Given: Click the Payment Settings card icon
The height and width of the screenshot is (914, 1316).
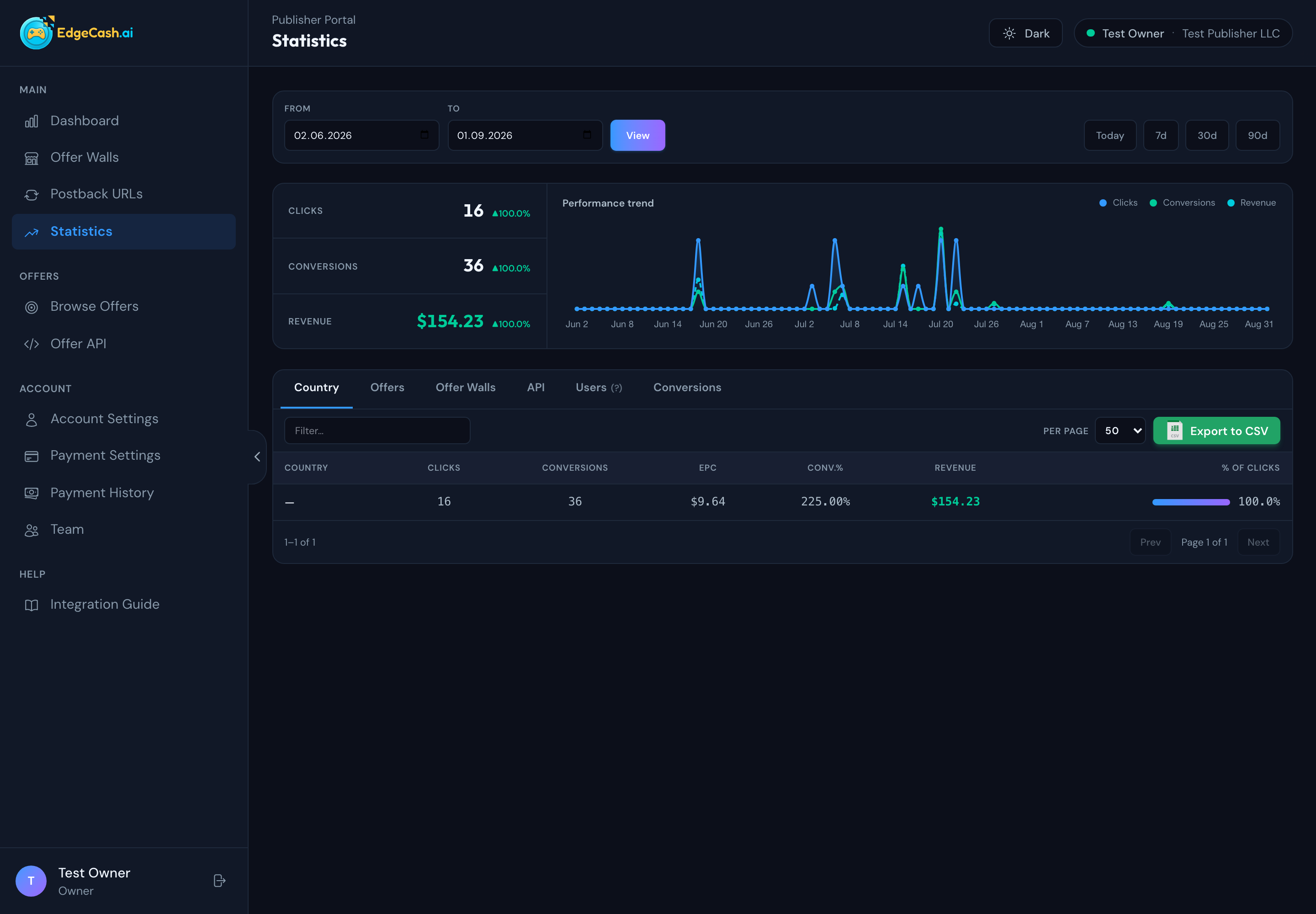Looking at the screenshot, I should pos(32,457).
